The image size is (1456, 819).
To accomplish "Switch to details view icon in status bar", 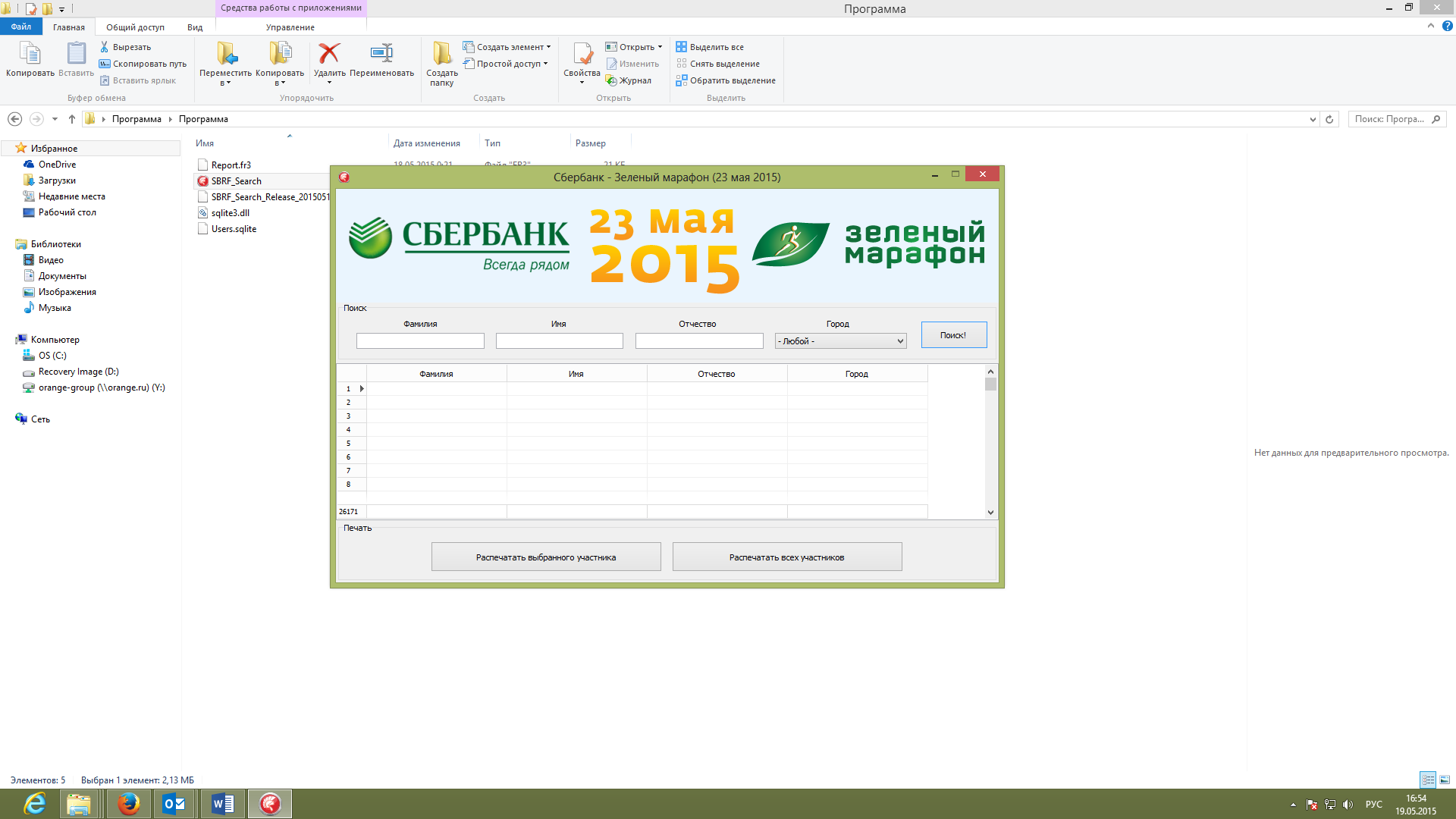I will coord(1428,780).
